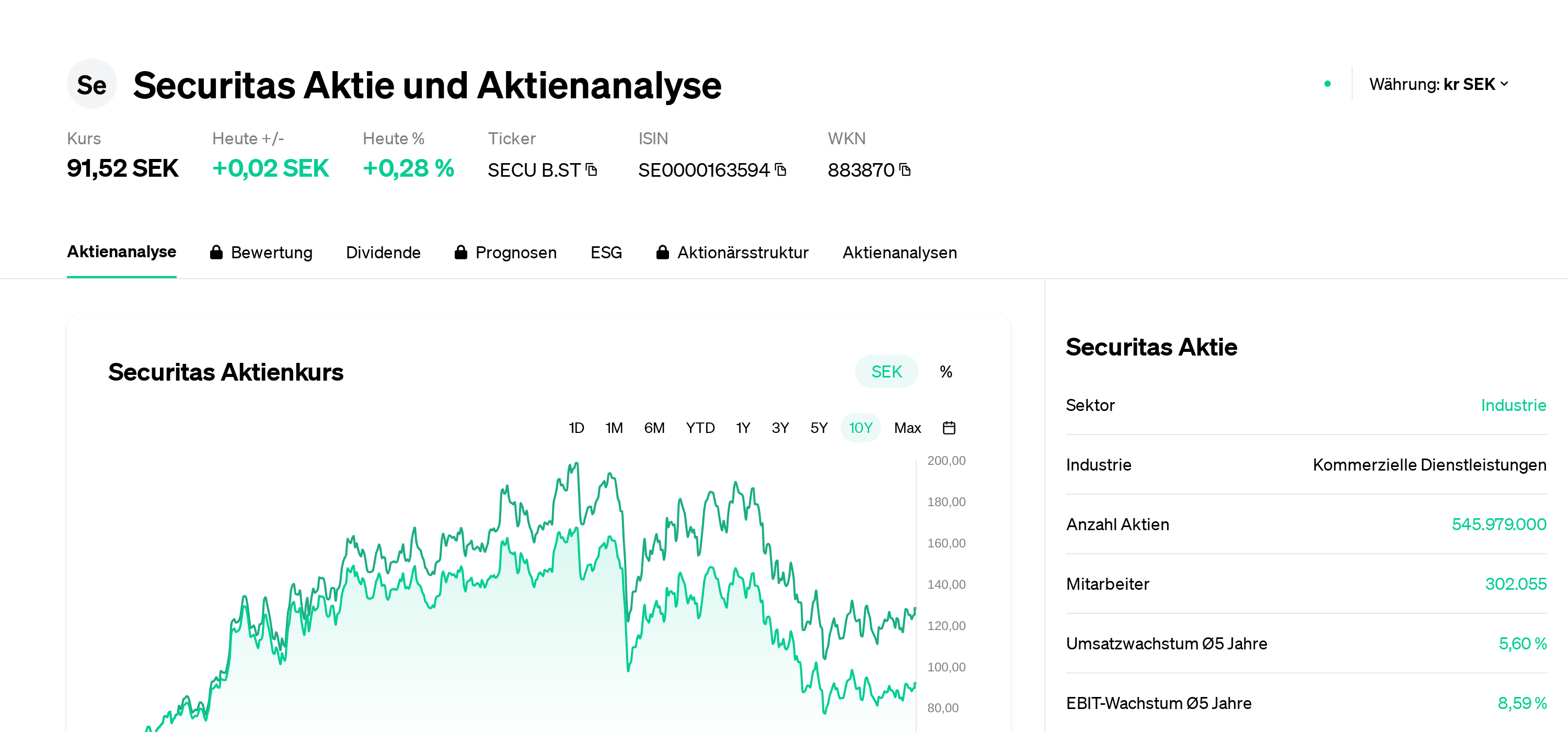Select the YTD chart range
This screenshot has width=1568, height=732.
[700, 428]
